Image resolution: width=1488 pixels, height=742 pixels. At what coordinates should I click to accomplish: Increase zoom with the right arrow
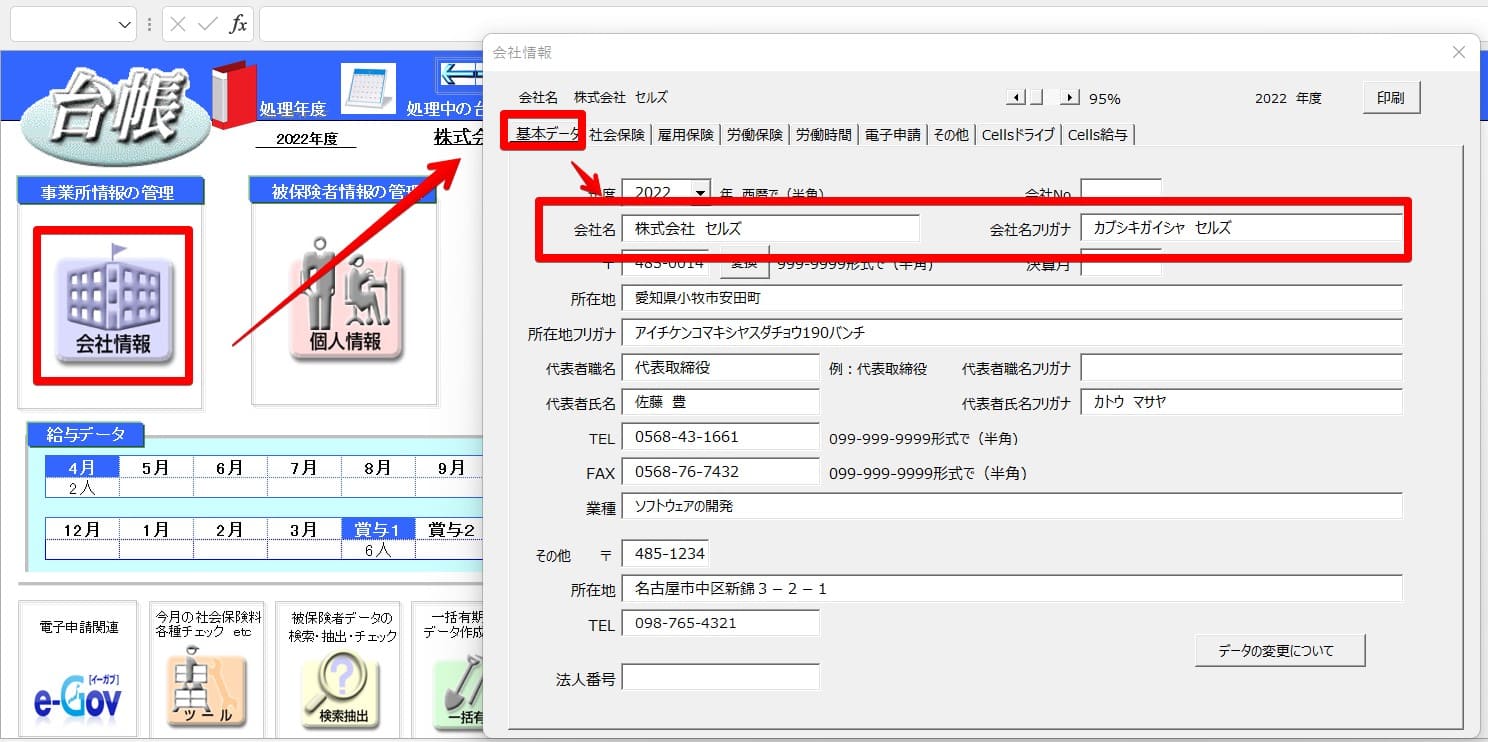[x=1070, y=98]
